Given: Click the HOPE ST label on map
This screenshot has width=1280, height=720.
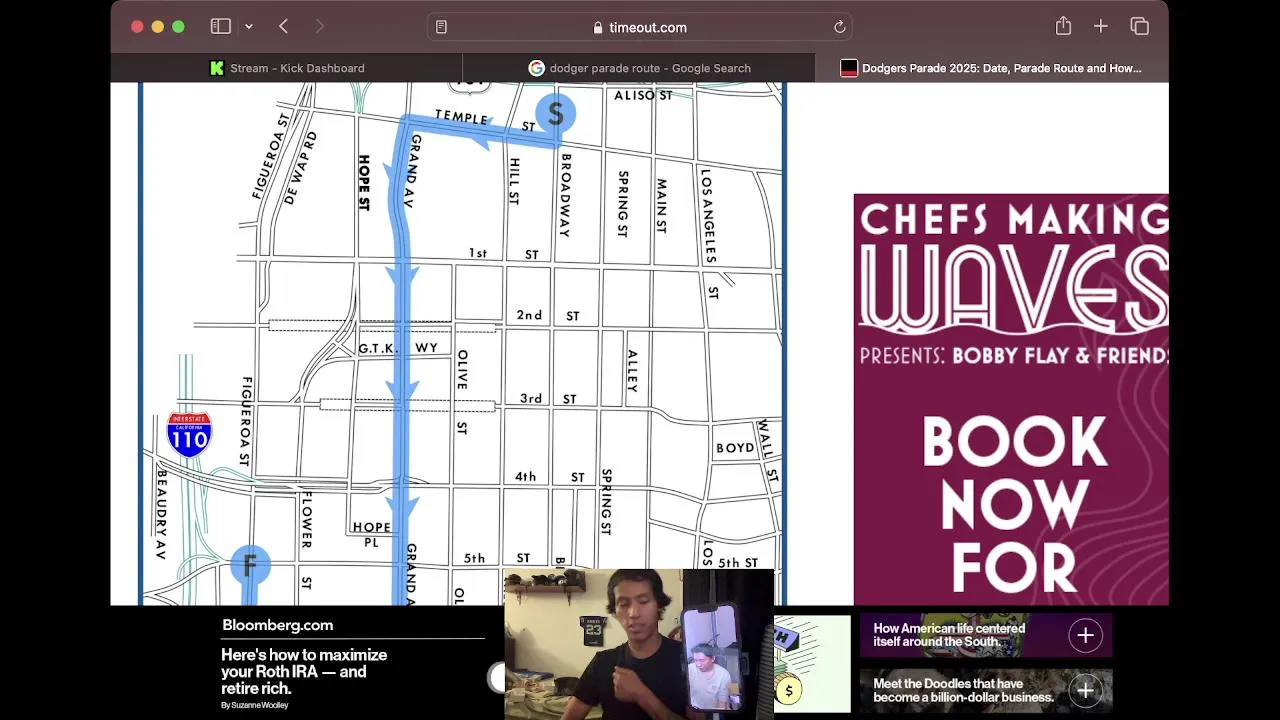Looking at the screenshot, I should point(364,182).
